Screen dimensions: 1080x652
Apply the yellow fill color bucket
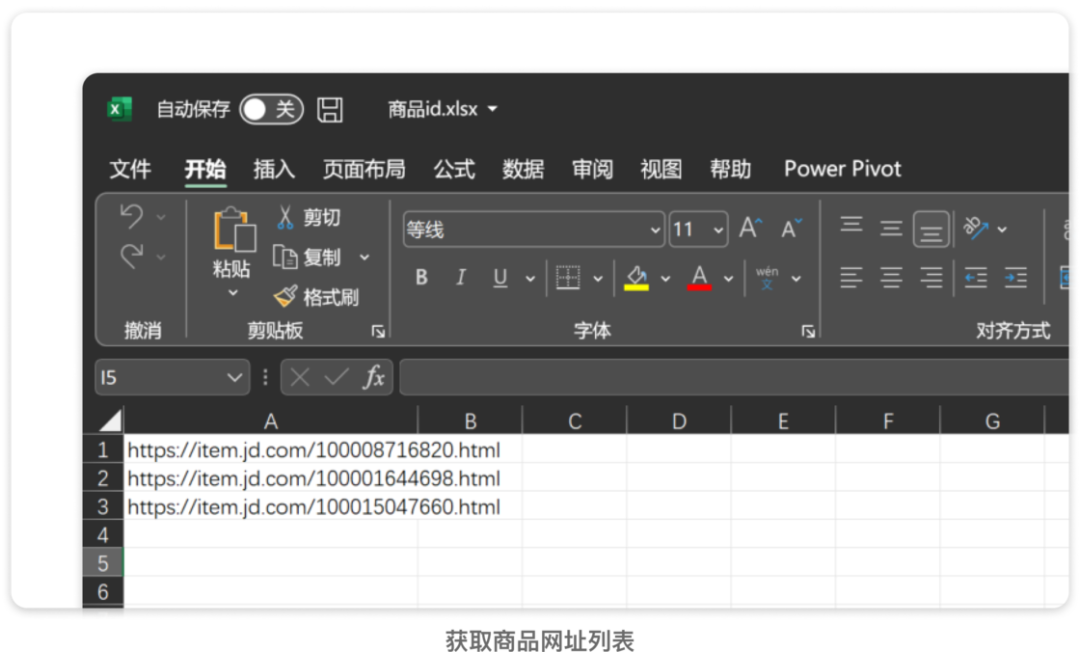point(636,277)
